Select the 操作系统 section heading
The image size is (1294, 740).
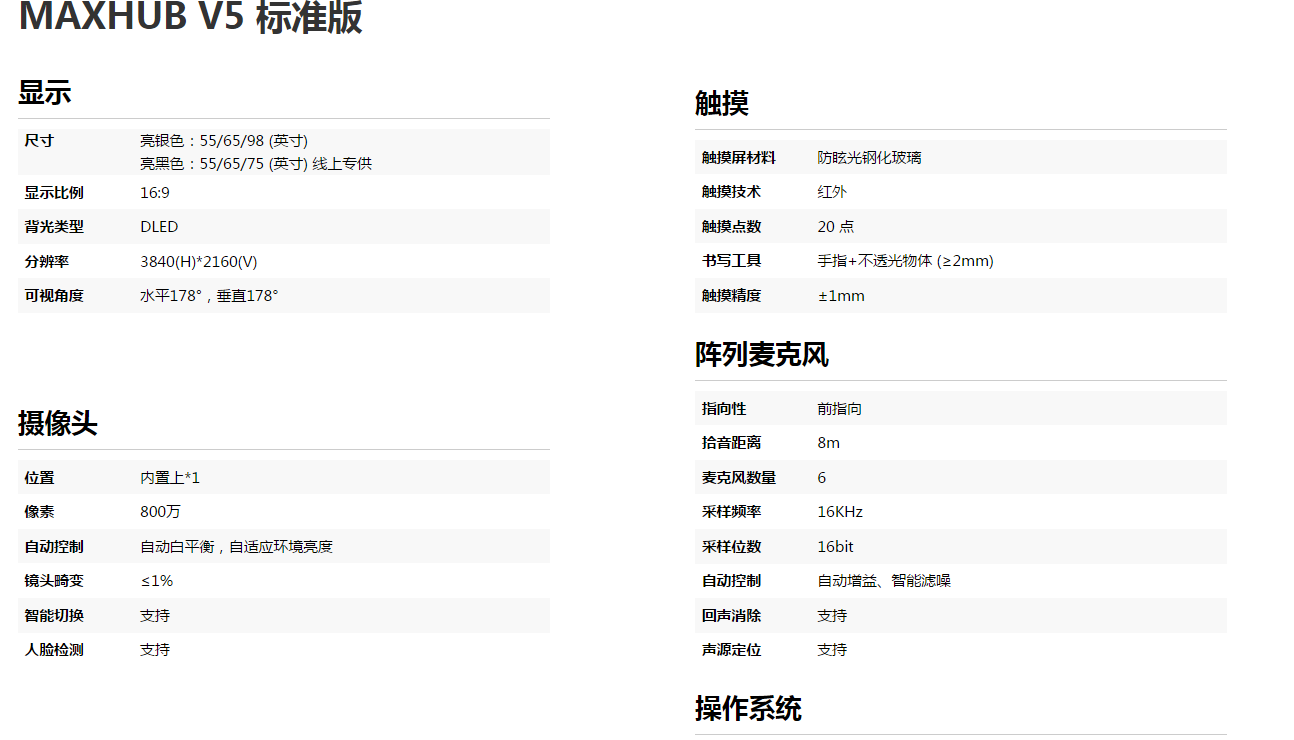coord(748,708)
